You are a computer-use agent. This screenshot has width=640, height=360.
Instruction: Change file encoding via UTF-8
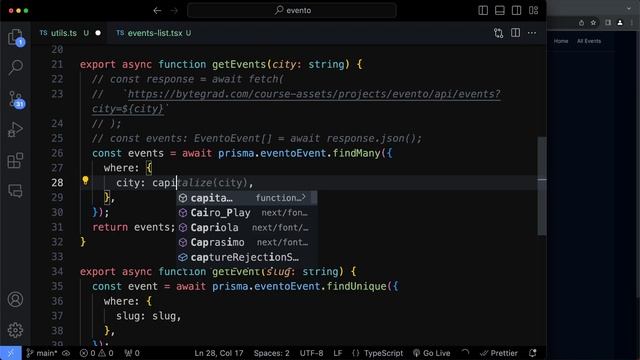click(x=311, y=353)
